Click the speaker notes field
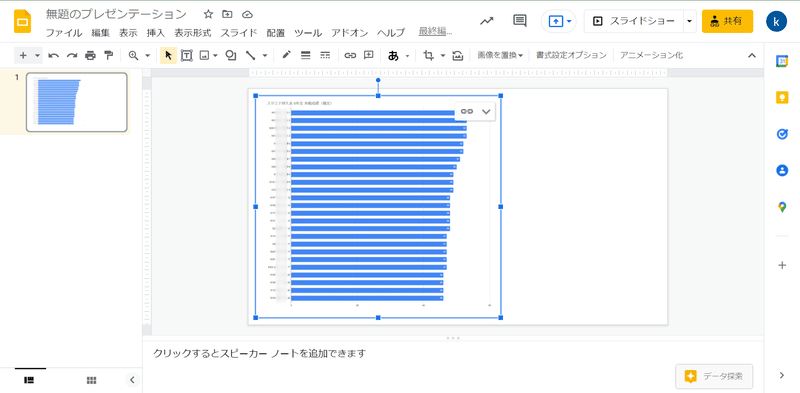The image size is (800, 393). [x=453, y=353]
